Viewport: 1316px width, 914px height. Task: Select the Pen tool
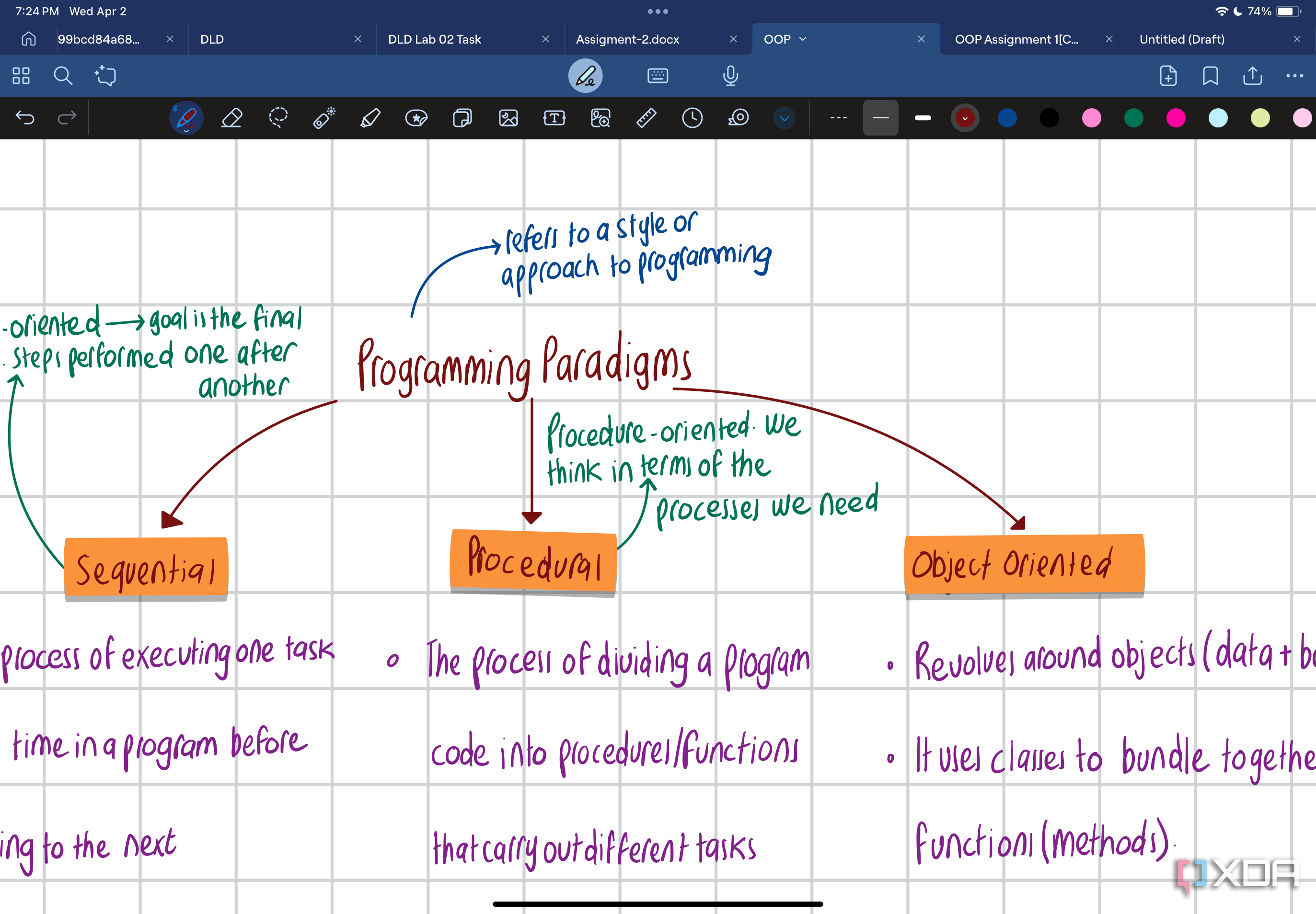(186, 118)
